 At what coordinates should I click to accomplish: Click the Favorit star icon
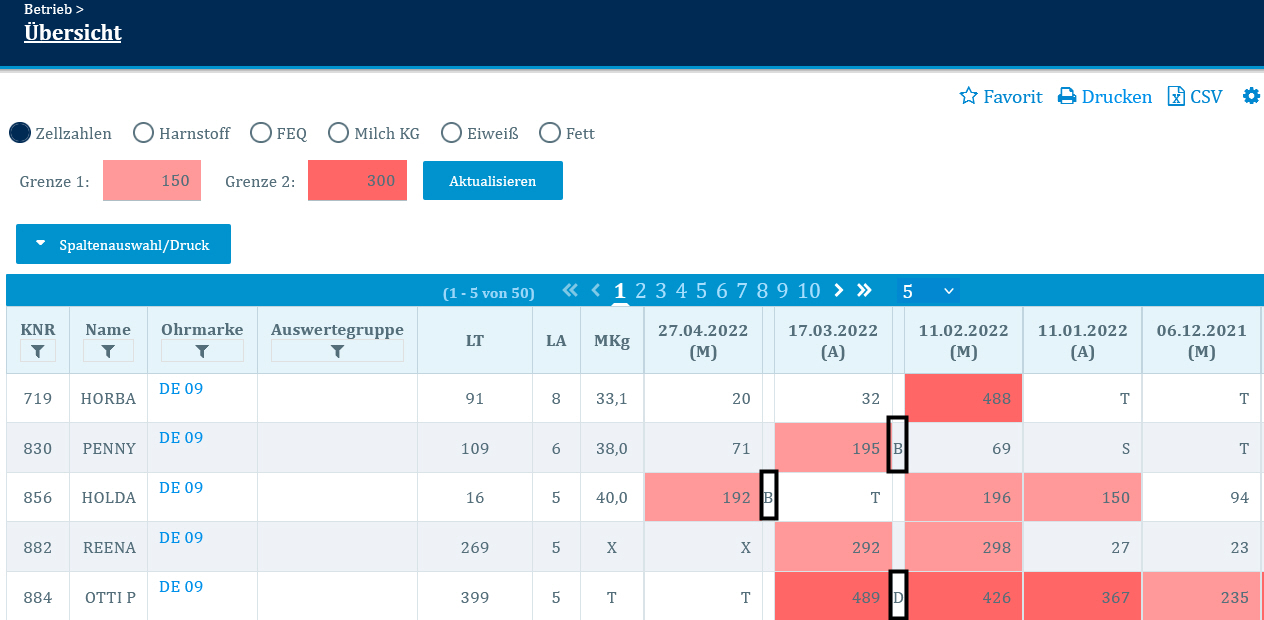pos(968,97)
